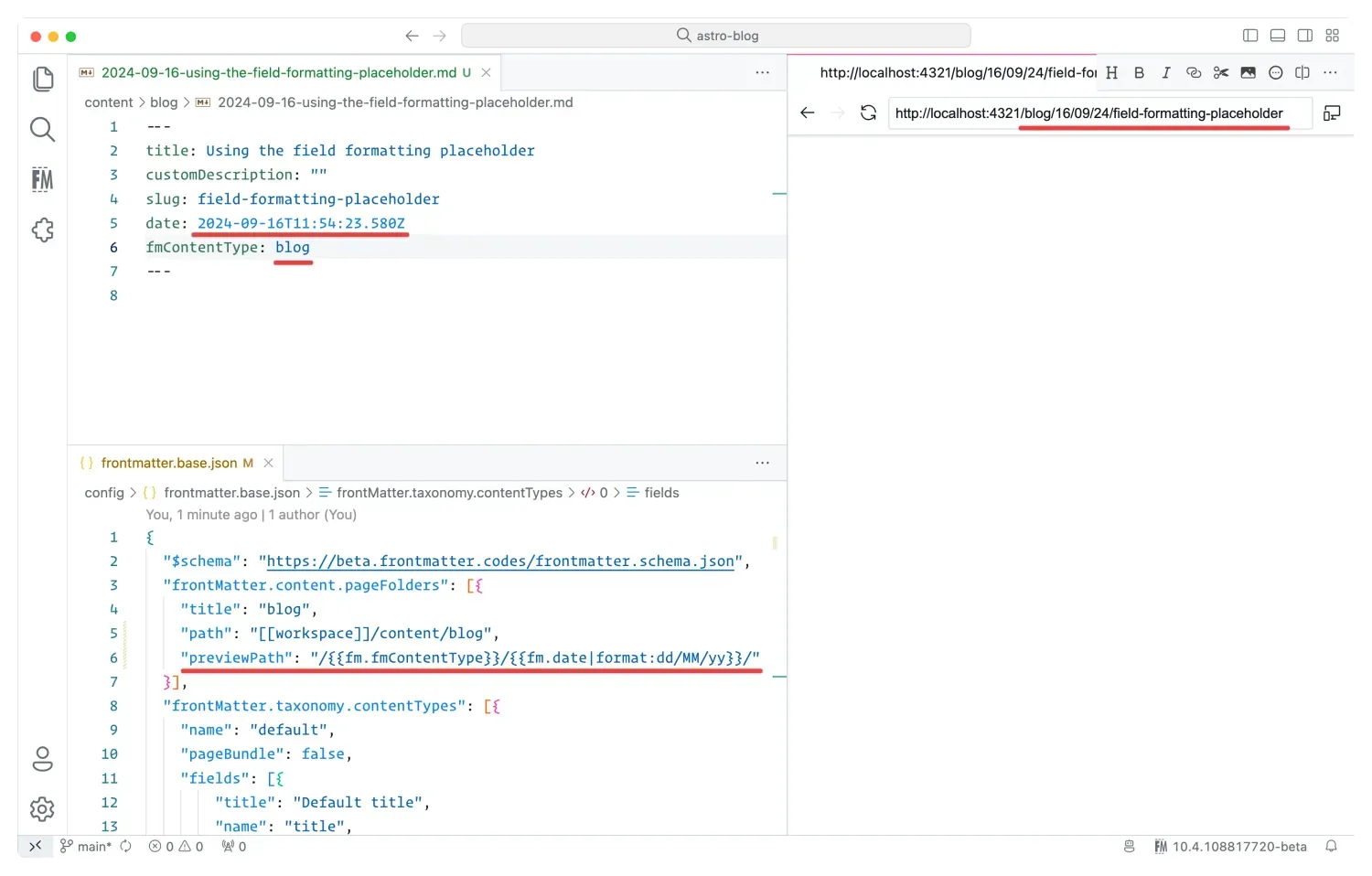Open the circled-dots Front Matter options icon
This screenshot has height=876, width=1372.
[1276, 73]
